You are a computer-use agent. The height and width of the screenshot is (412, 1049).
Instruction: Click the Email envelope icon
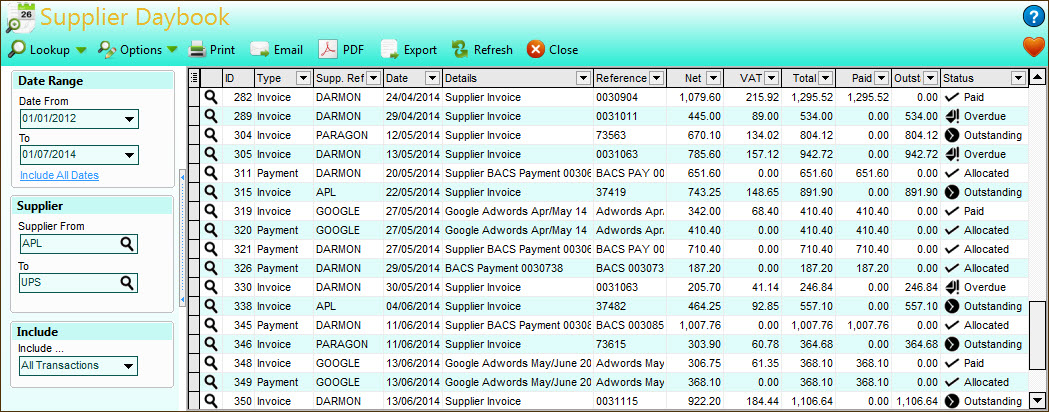click(260, 49)
